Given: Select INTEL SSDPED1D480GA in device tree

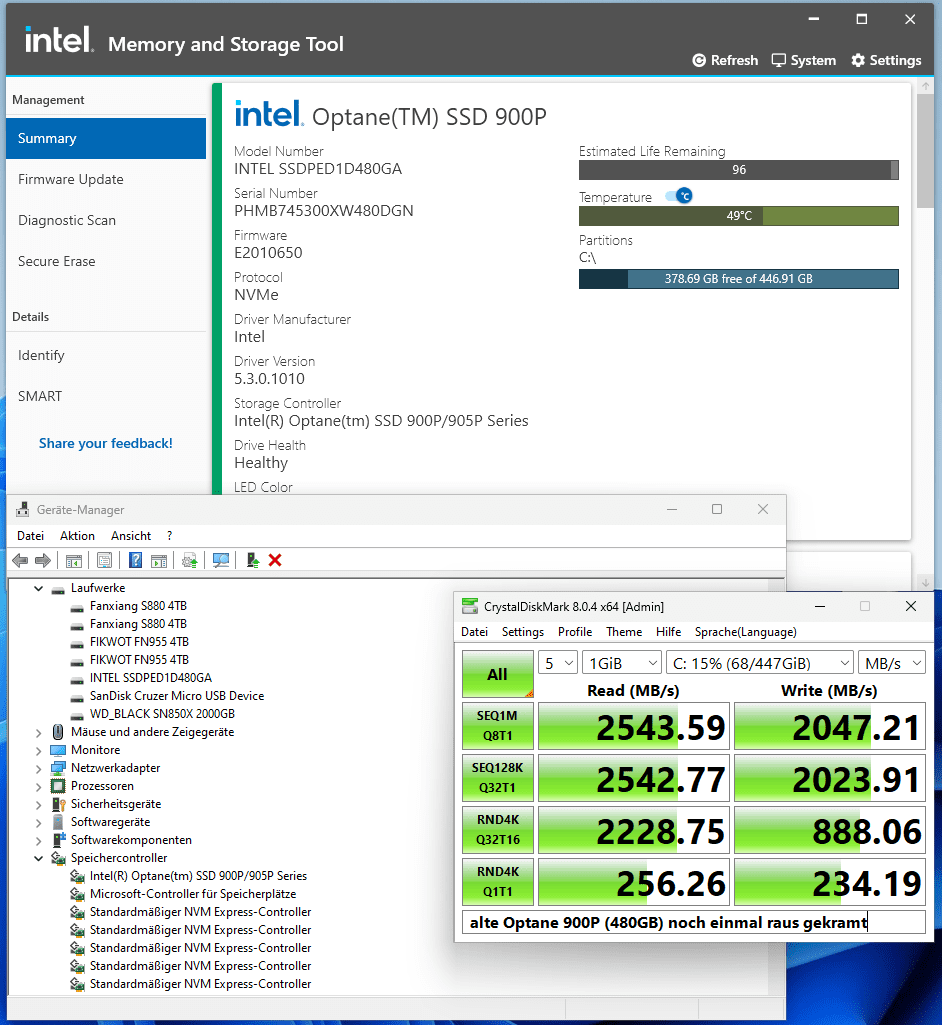Looking at the screenshot, I should [x=150, y=678].
